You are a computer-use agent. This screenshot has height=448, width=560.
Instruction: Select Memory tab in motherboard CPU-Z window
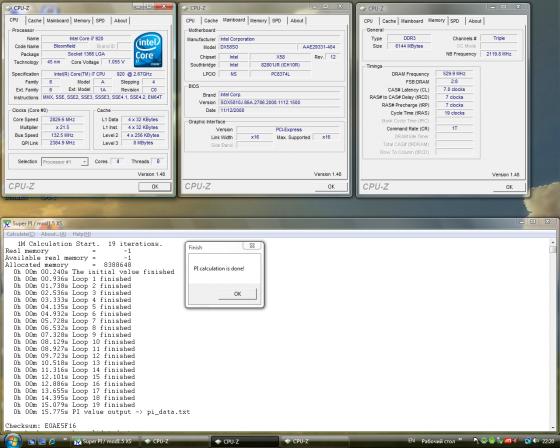[258, 21]
